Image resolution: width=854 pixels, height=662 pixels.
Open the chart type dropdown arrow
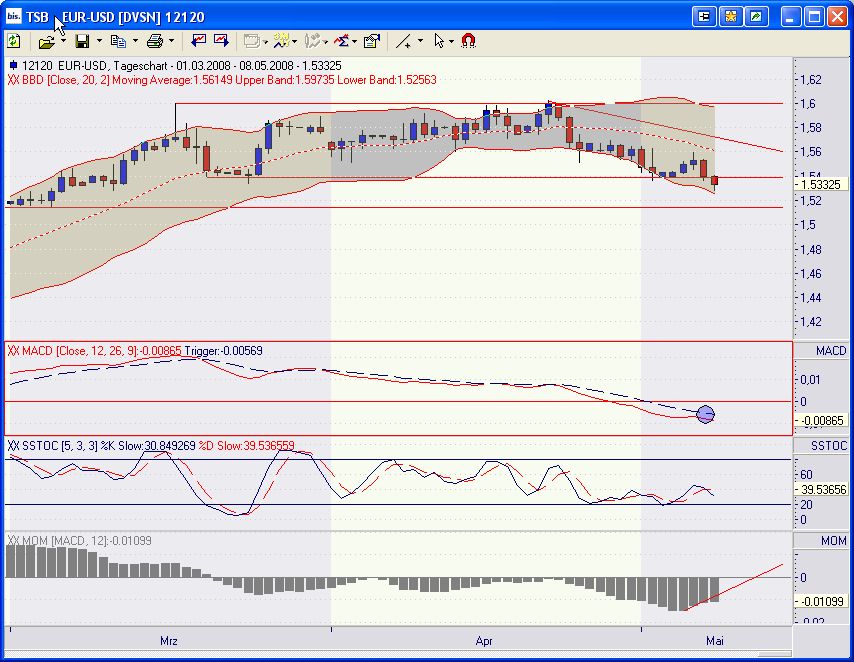click(x=326, y=41)
